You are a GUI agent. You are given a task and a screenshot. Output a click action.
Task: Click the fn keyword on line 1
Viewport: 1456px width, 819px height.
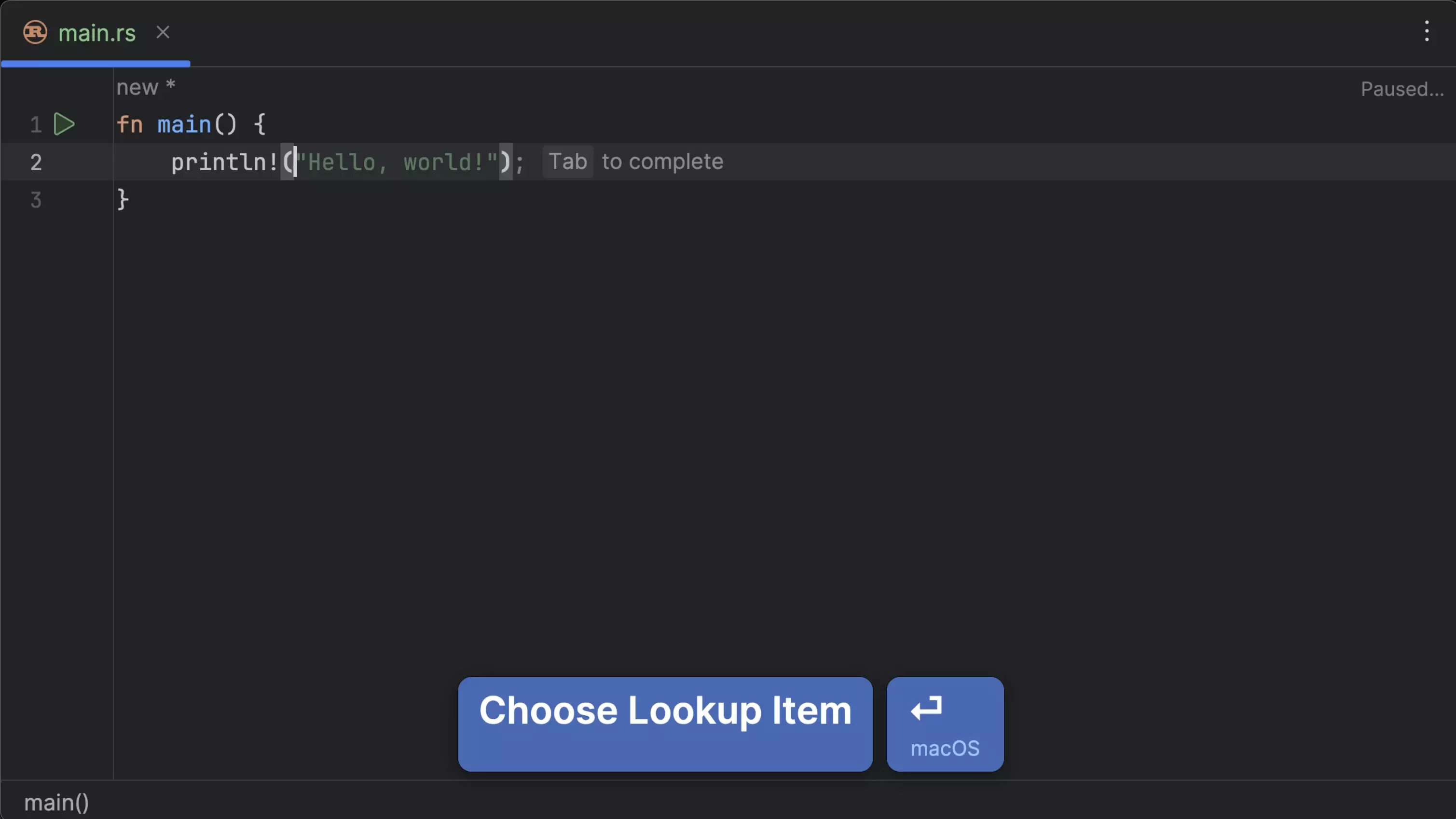click(x=129, y=125)
